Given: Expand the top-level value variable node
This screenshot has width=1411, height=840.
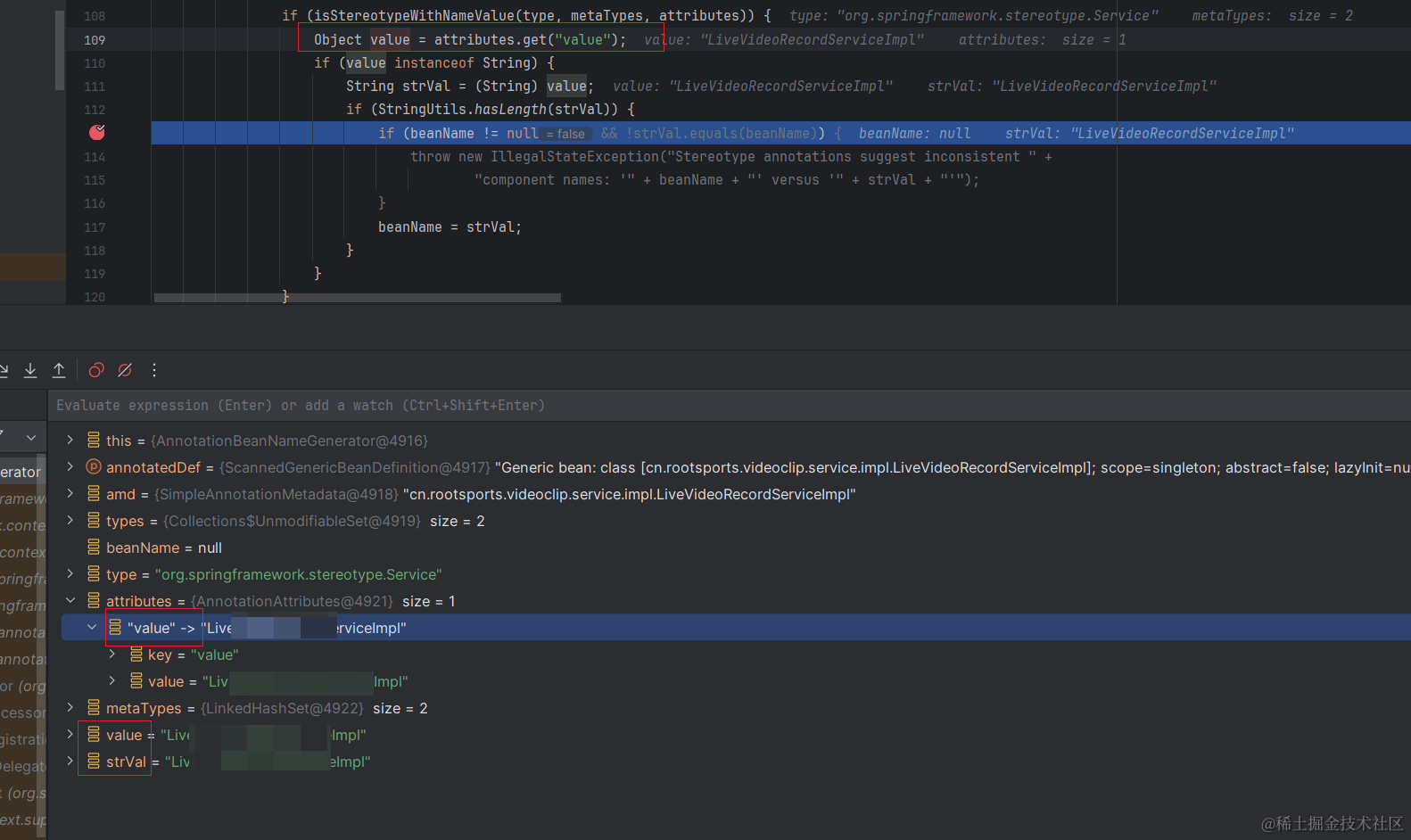Looking at the screenshot, I should point(70,735).
